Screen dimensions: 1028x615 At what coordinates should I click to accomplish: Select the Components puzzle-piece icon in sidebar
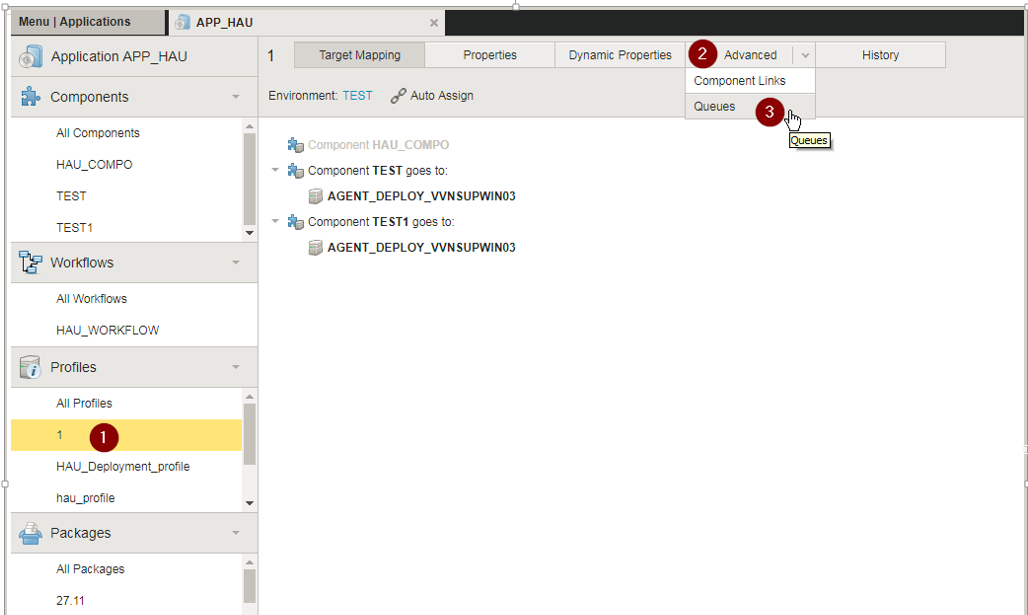(x=30, y=96)
